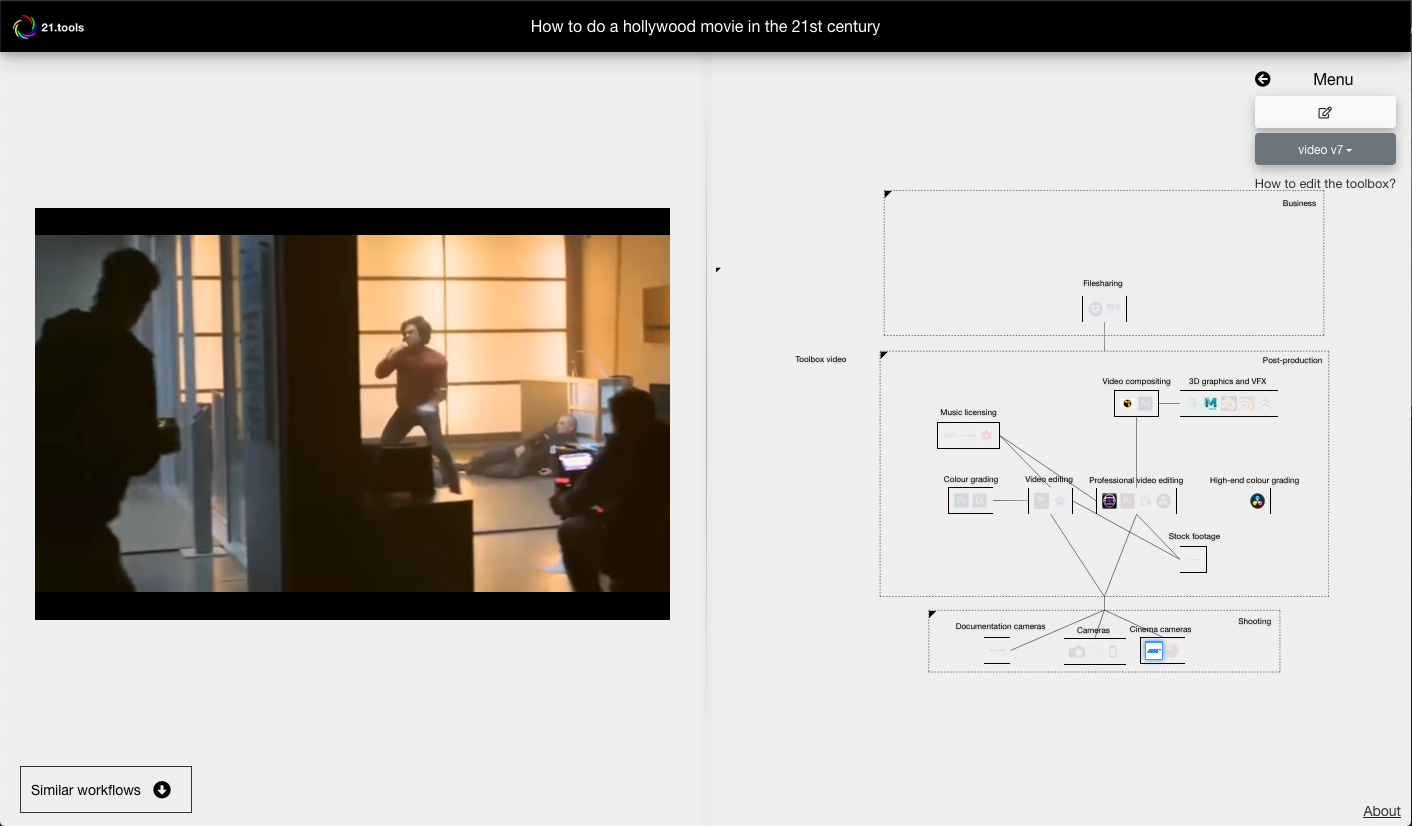
Task: Open How to edit the toolbox help
Action: coord(1325,184)
